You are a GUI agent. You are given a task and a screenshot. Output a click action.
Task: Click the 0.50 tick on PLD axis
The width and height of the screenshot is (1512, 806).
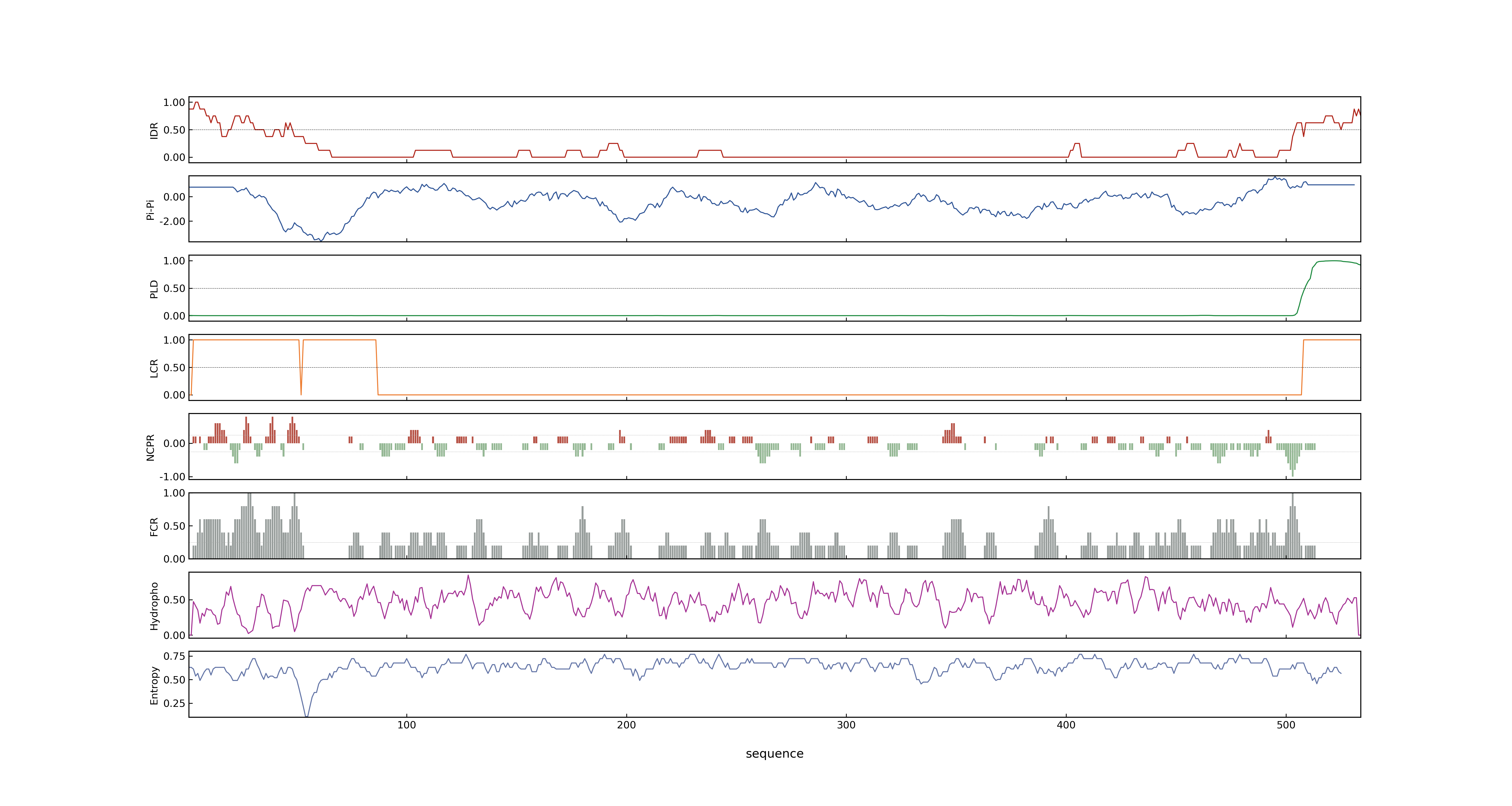[174, 288]
